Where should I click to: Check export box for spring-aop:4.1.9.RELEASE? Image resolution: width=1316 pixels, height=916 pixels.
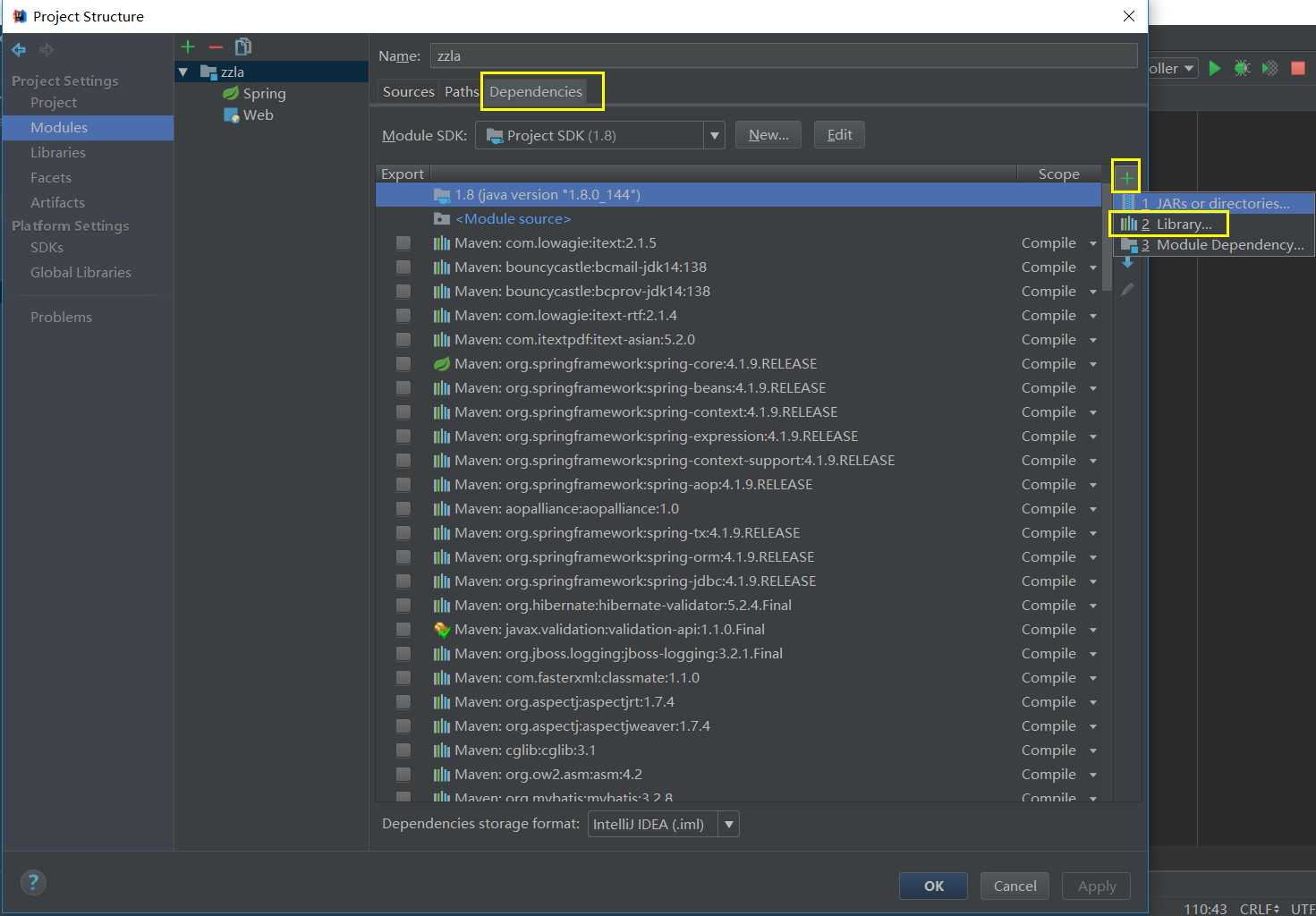pyautogui.click(x=403, y=484)
